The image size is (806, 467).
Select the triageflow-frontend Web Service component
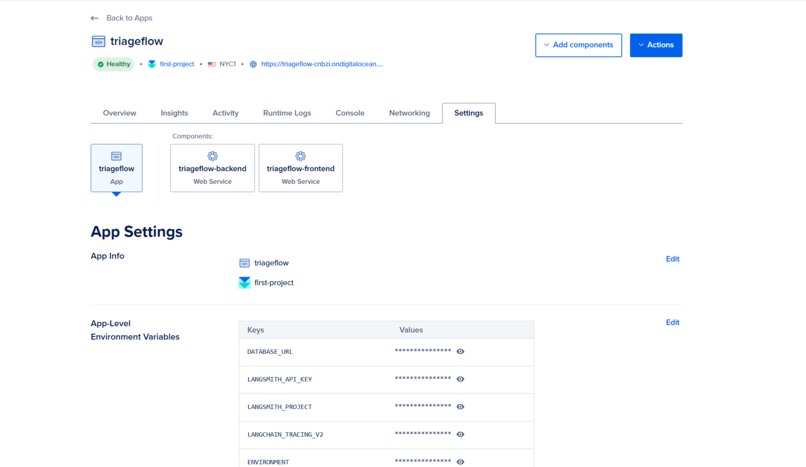point(301,168)
